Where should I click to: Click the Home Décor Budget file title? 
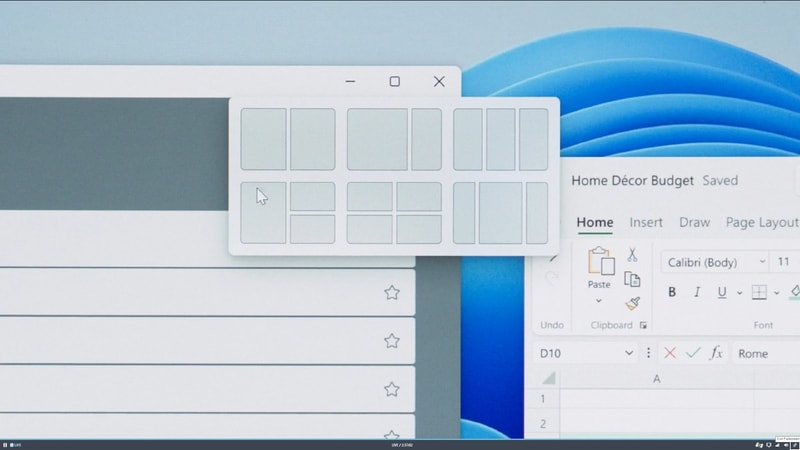click(632, 181)
